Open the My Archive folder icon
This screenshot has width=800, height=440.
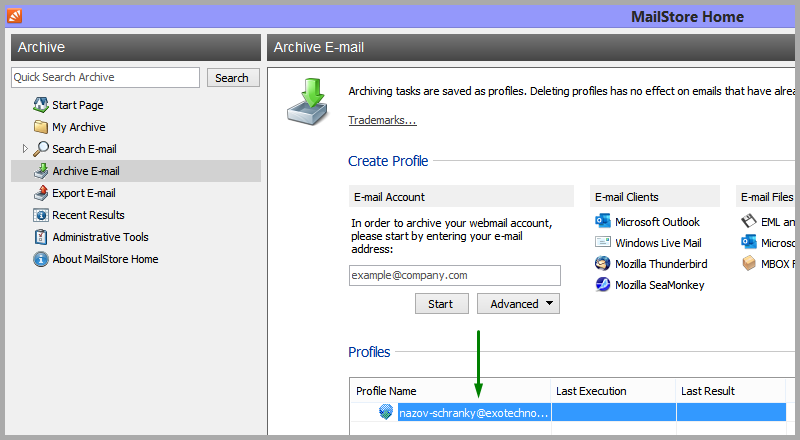pos(41,127)
